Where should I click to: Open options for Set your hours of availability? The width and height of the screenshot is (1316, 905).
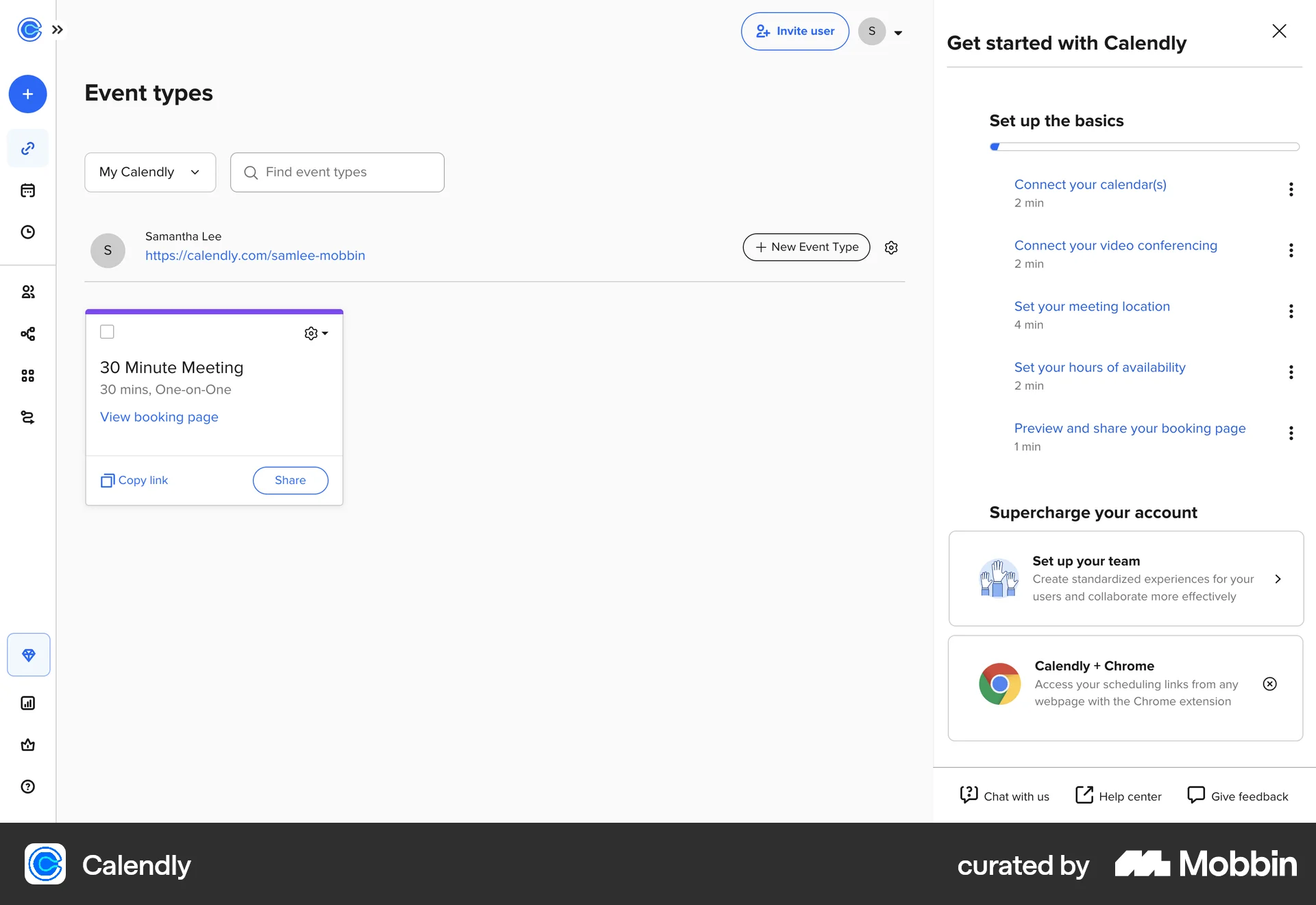tap(1291, 372)
